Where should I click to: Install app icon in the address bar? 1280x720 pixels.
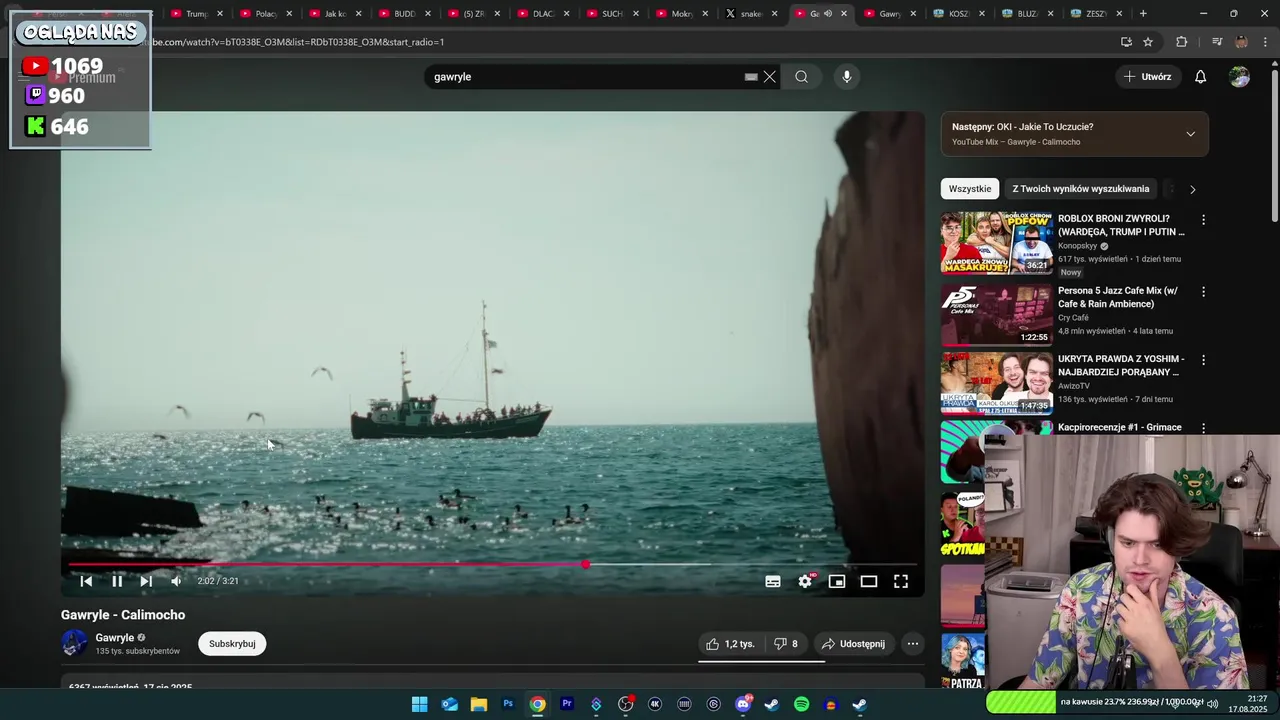[x=1126, y=42]
